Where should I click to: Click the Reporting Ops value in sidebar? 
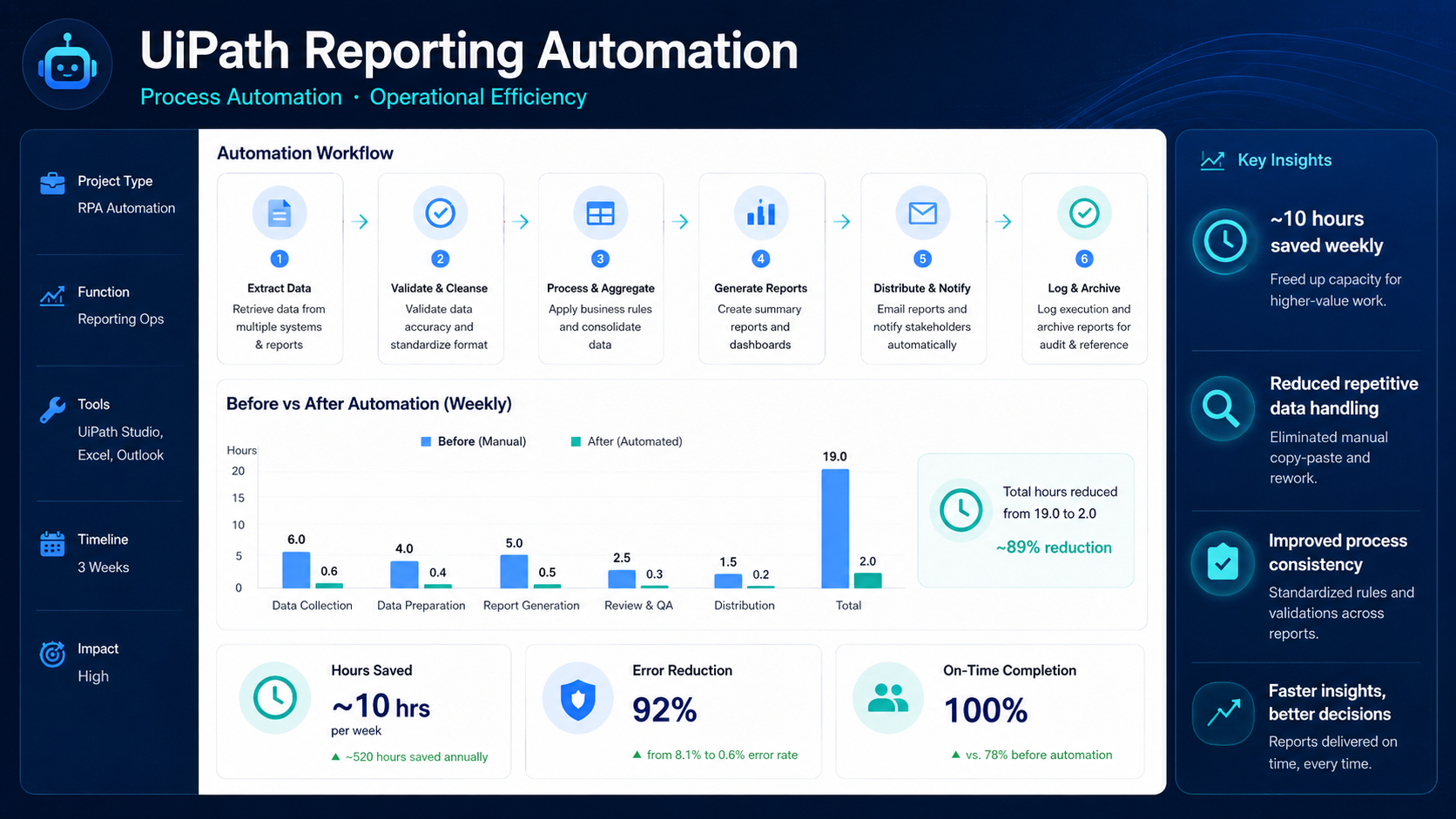click(120, 319)
